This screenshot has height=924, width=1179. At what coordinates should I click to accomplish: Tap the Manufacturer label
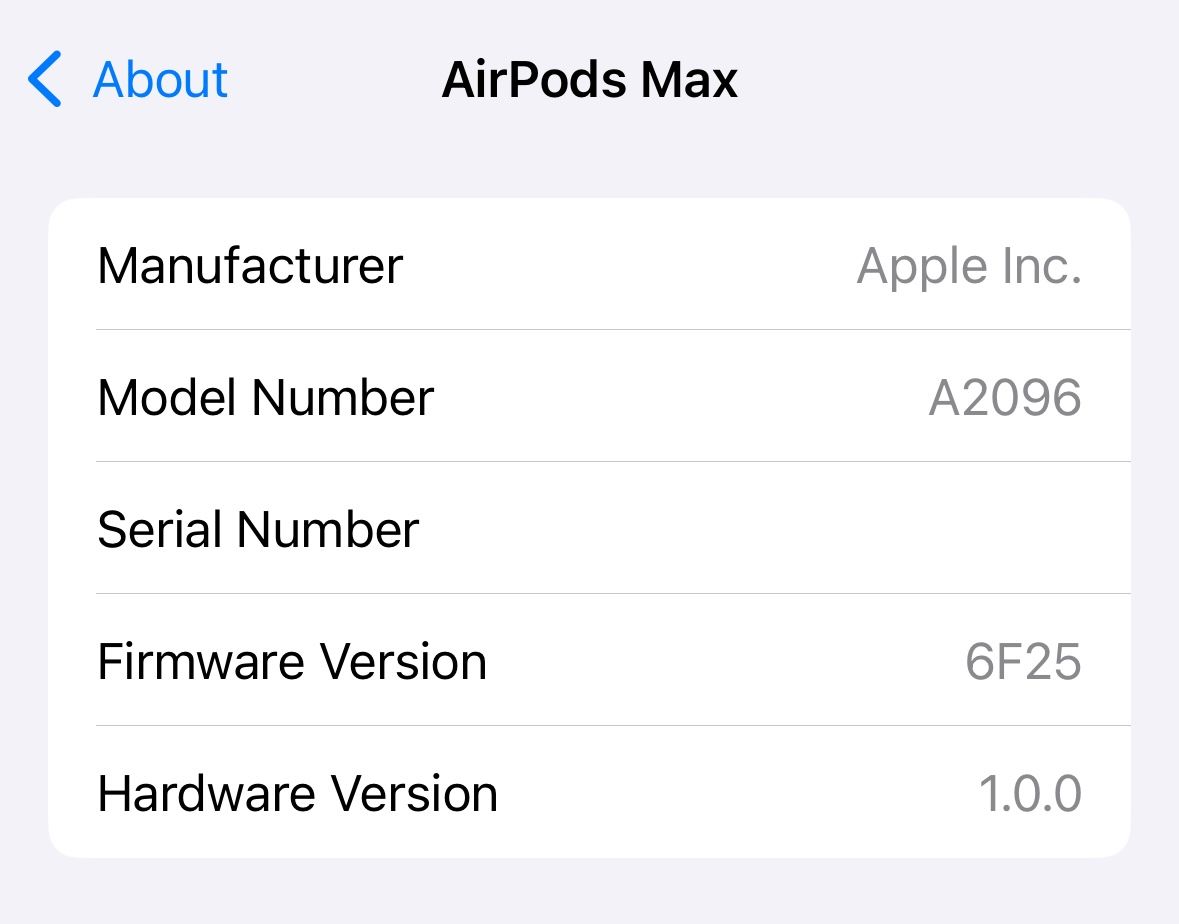tap(250, 266)
